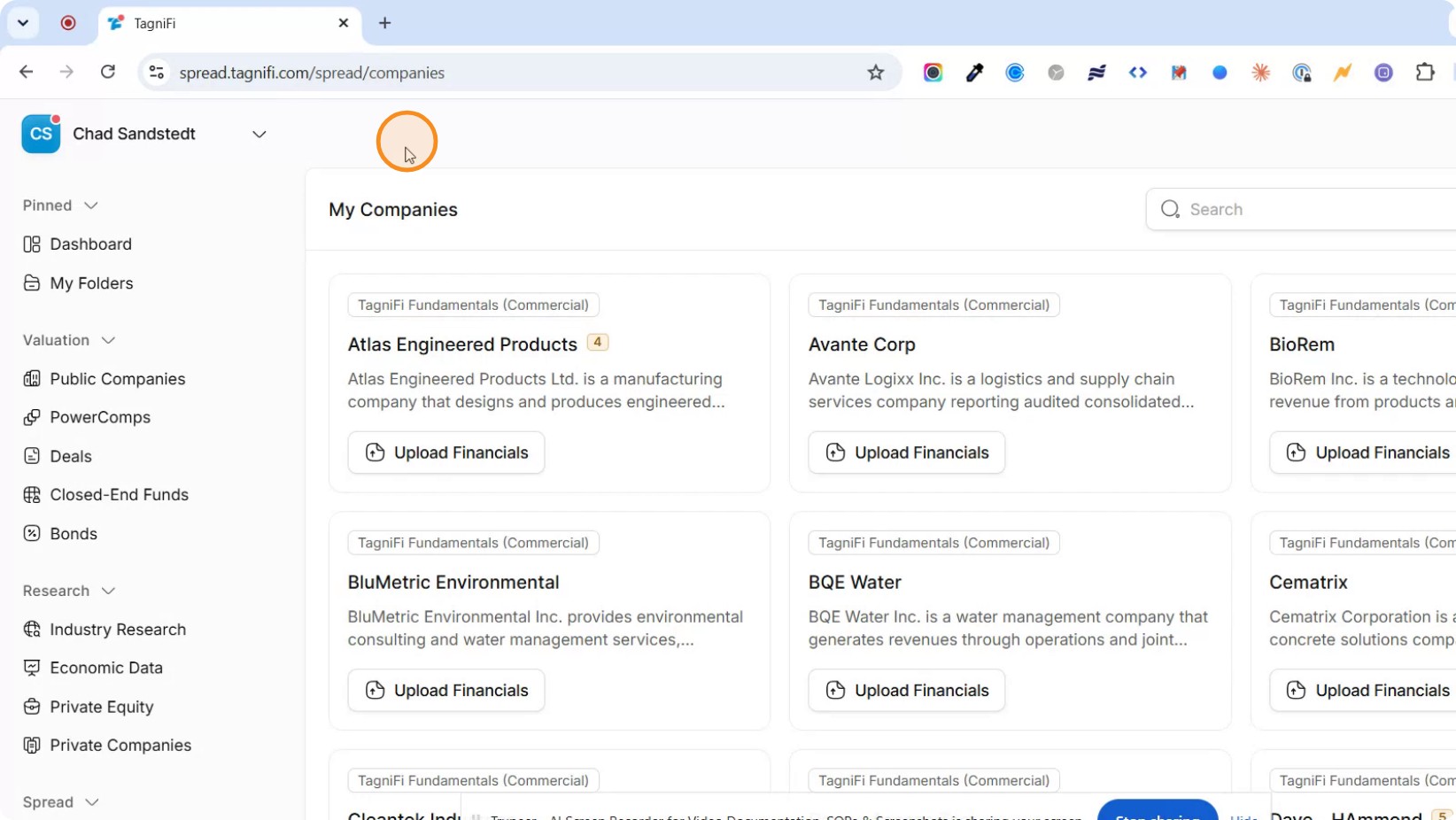Screen dimensions: 1456x820
Task: Upload Financials for BQE Water
Action: click(907, 691)
